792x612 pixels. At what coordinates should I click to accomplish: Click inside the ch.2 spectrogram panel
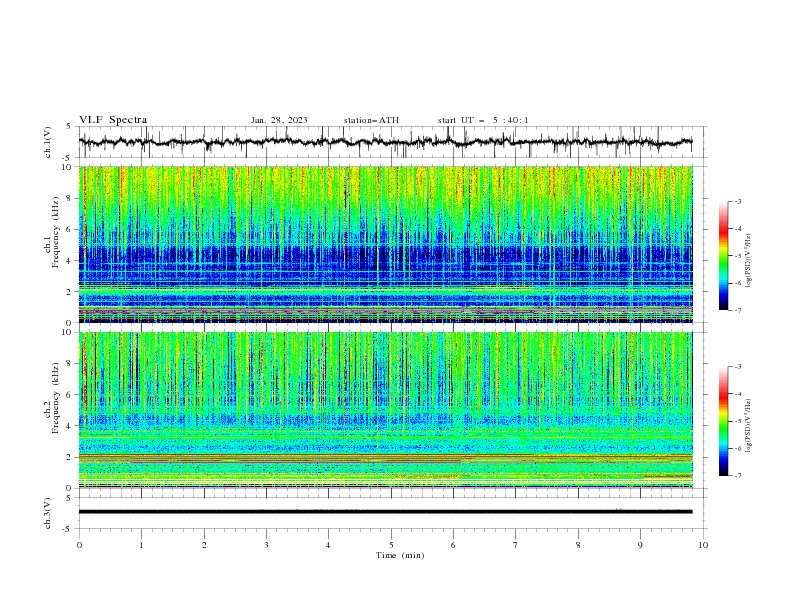[385, 410]
